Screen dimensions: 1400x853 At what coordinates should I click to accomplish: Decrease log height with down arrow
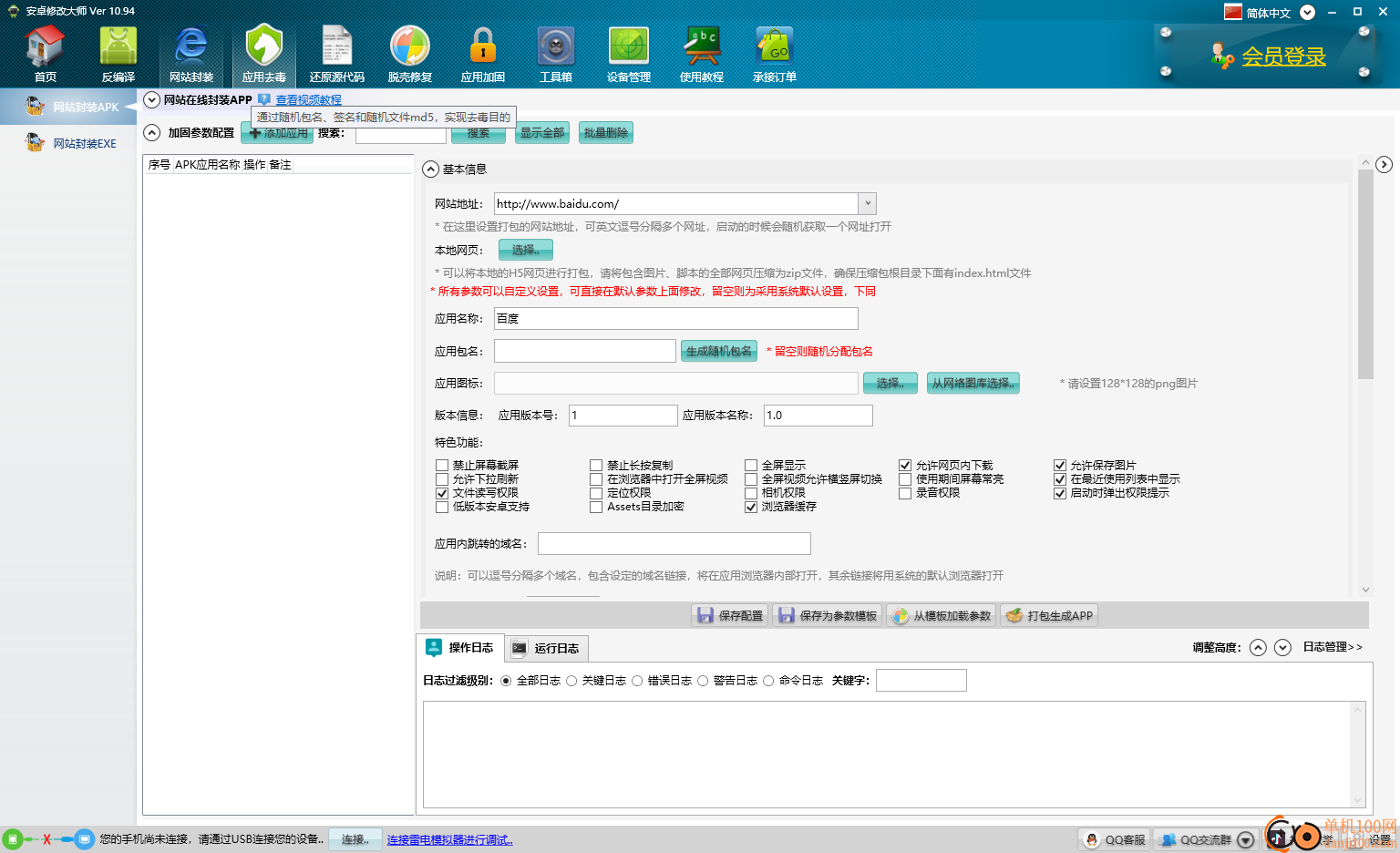coord(1282,647)
